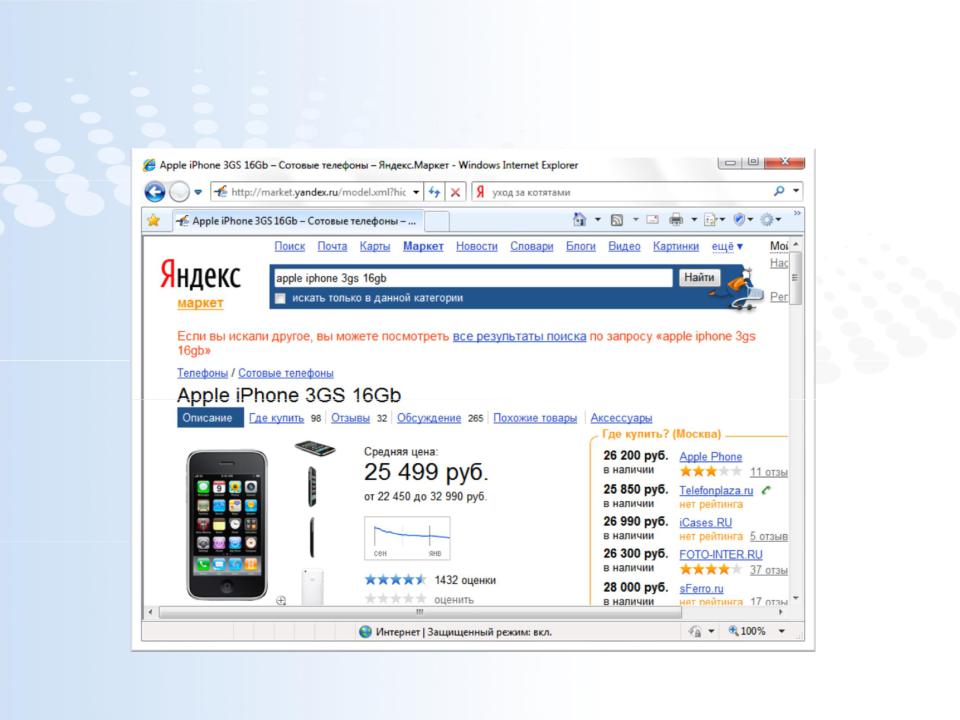Switch to the 'Отзывы' tab
The height and width of the screenshot is (720, 960).
click(350, 418)
